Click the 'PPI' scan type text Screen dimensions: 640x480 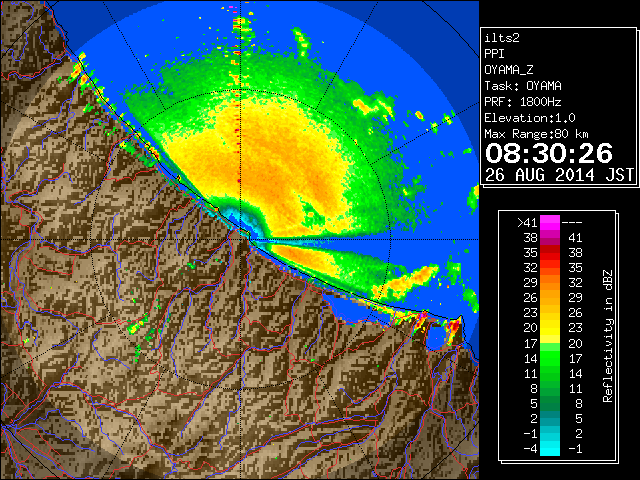[494, 54]
